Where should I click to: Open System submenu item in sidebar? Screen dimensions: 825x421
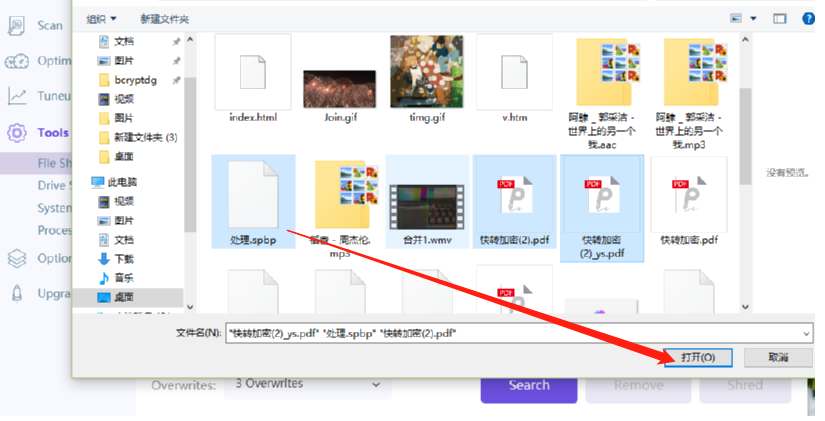click(54, 208)
